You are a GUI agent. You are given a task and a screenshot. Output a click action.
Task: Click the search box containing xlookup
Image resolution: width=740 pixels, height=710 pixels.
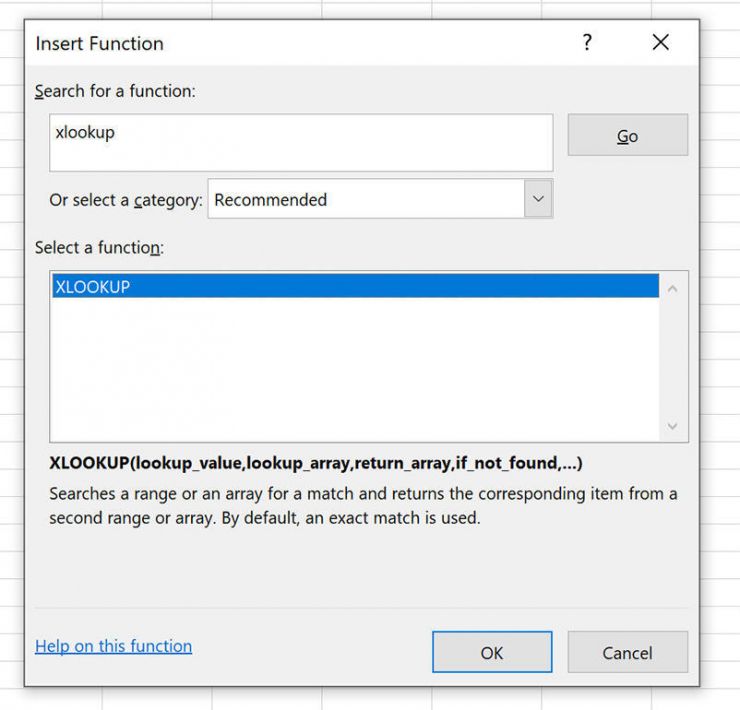pyautogui.click(x=300, y=142)
